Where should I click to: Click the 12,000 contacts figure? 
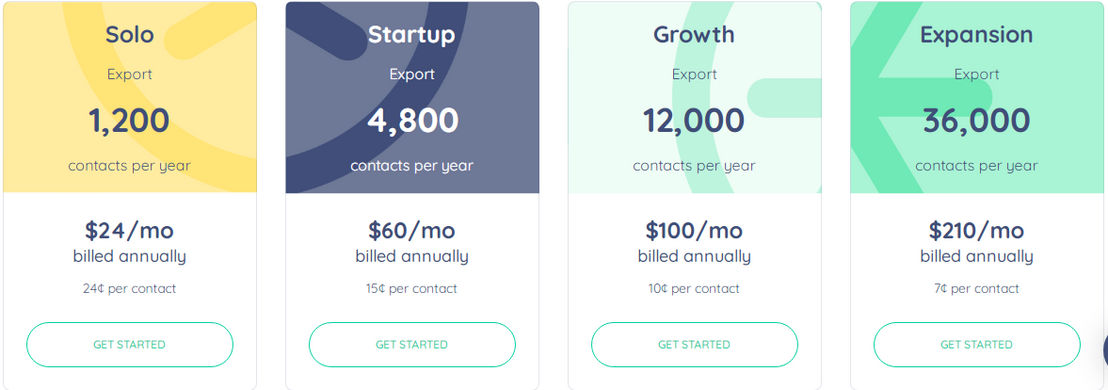(694, 121)
